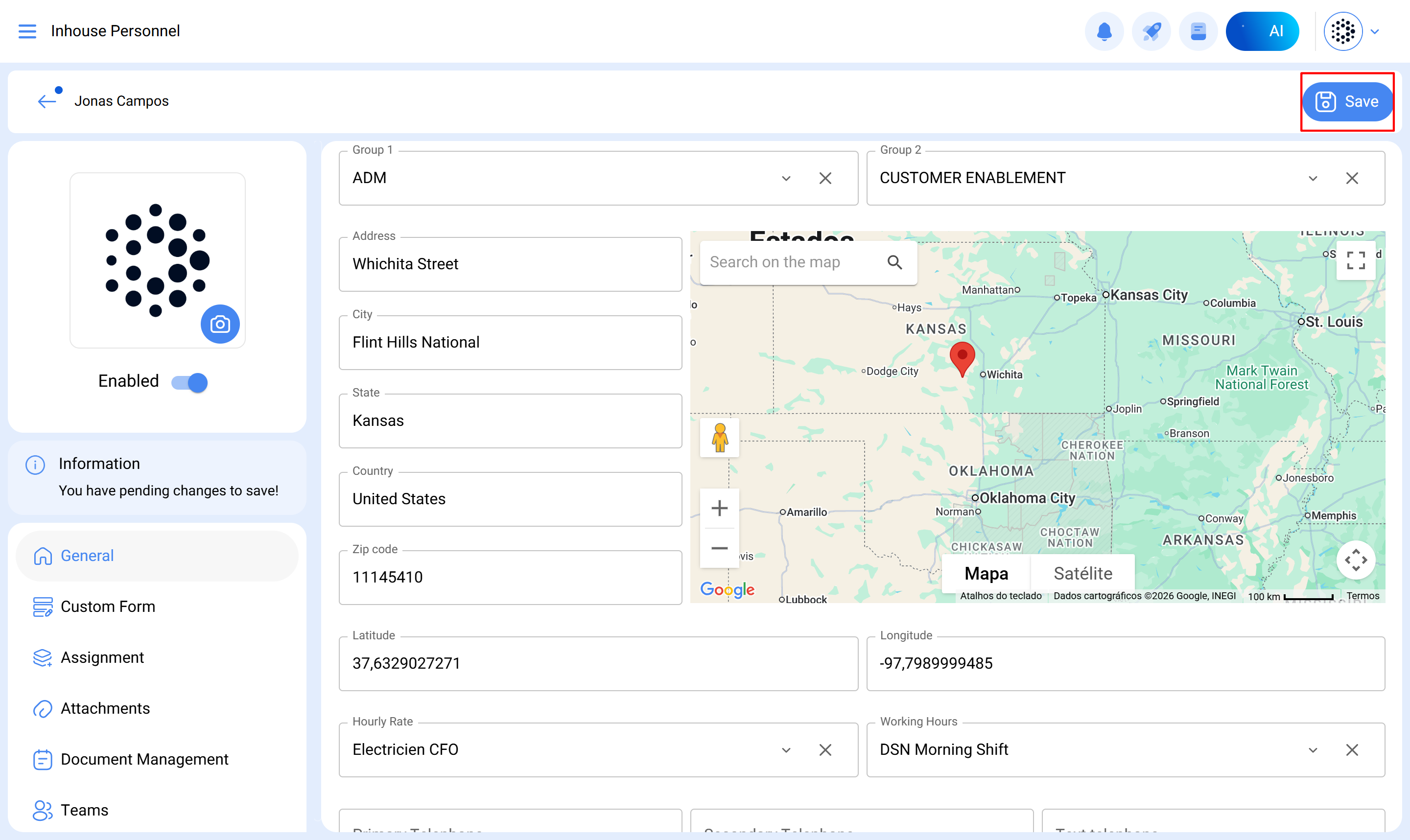This screenshot has width=1410, height=840.
Task: Click the rocket launch icon
Action: (1151, 31)
